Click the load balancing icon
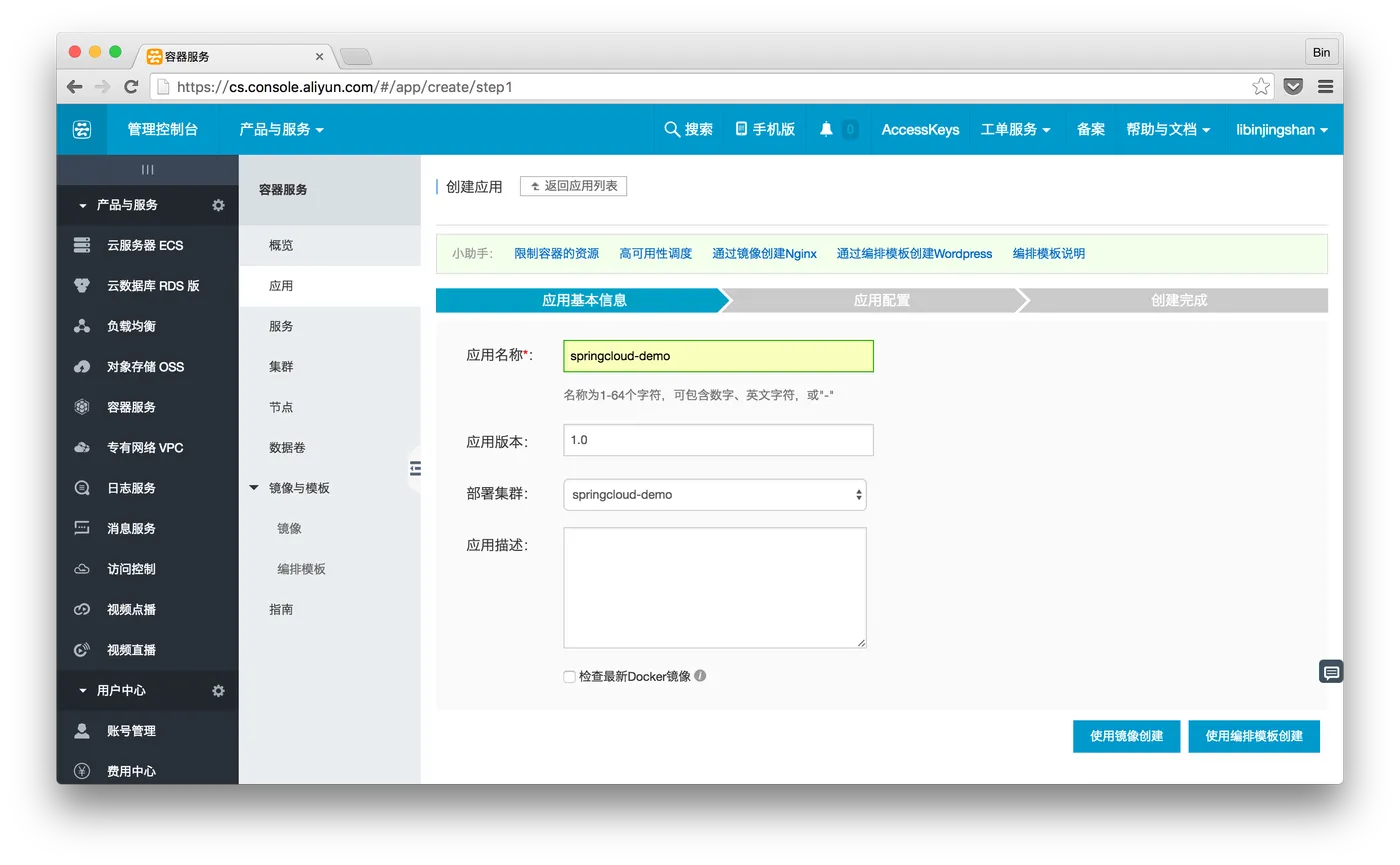This screenshot has width=1400, height=865. 82,326
